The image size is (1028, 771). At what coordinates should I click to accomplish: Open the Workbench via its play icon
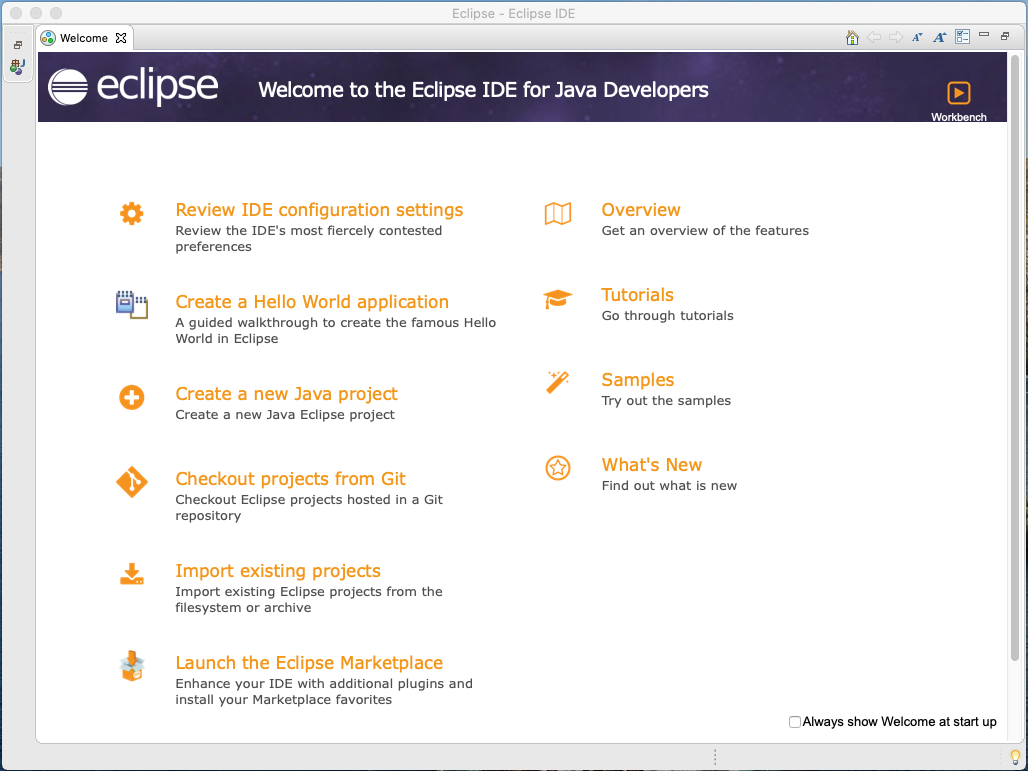(x=959, y=93)
